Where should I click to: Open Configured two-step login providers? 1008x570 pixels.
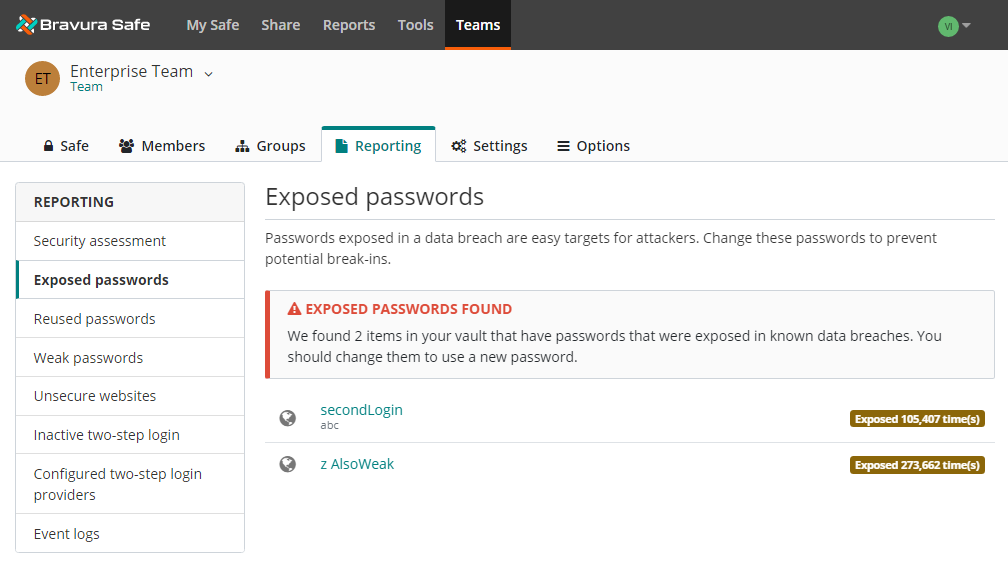(x=130, y=484)
